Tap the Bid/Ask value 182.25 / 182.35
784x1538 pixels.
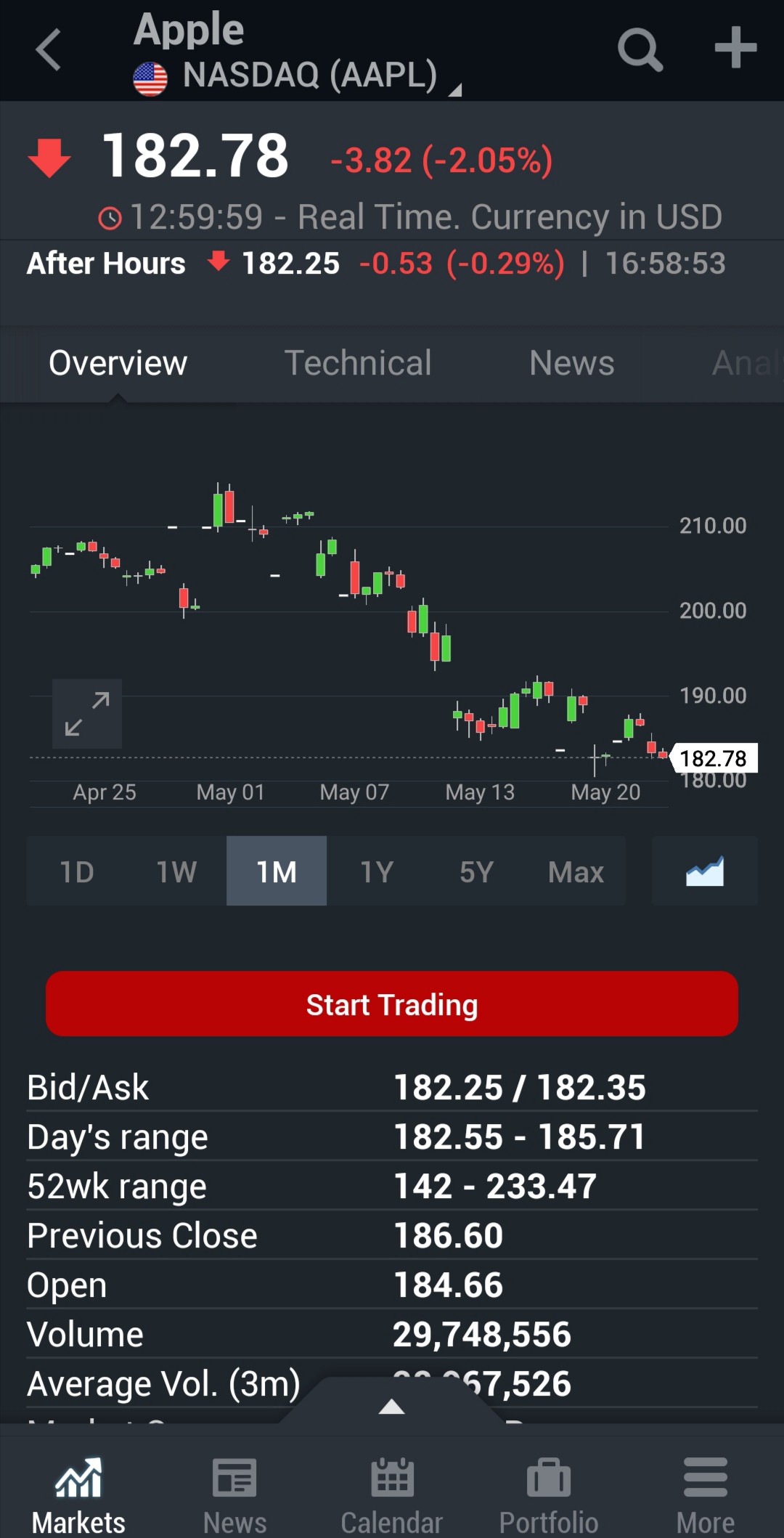tap(520, 1088)
